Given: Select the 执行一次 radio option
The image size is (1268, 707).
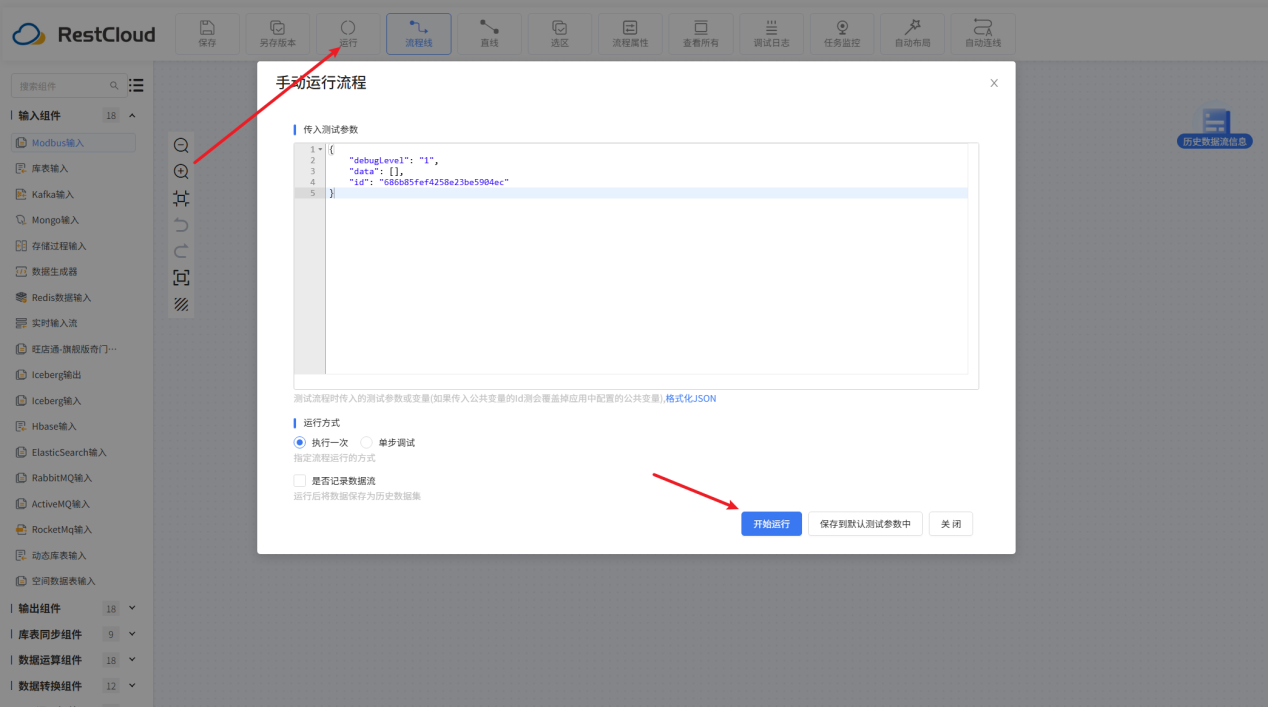Looking at the screenshot, I should pyautogui.click(x=300, y=442).
